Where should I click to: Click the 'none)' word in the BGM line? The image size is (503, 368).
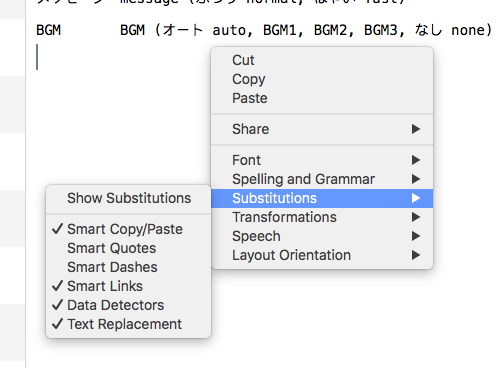tap(472, 30)
